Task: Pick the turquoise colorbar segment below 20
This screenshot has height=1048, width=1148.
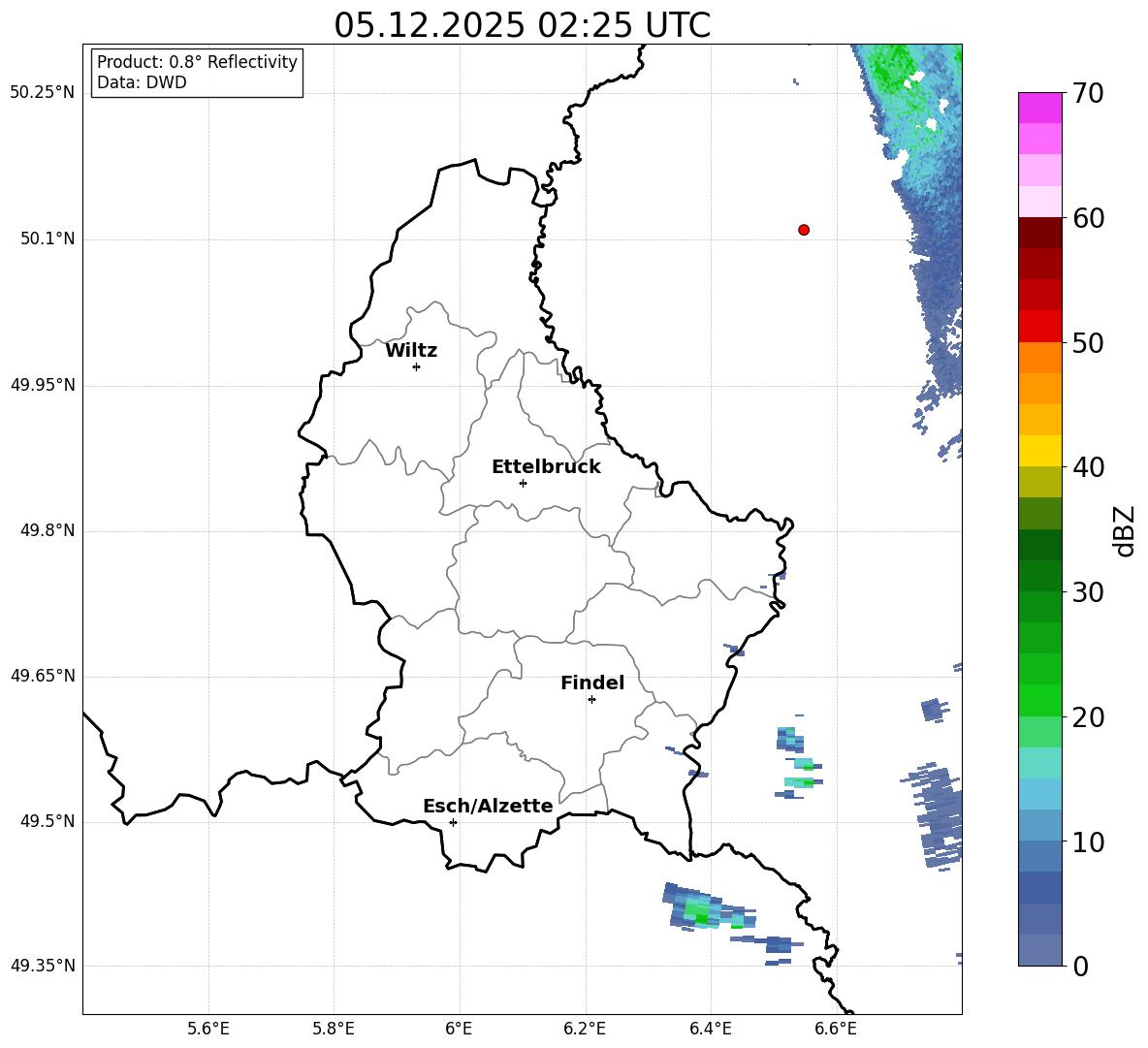Action: click(x=1039, y=763)
